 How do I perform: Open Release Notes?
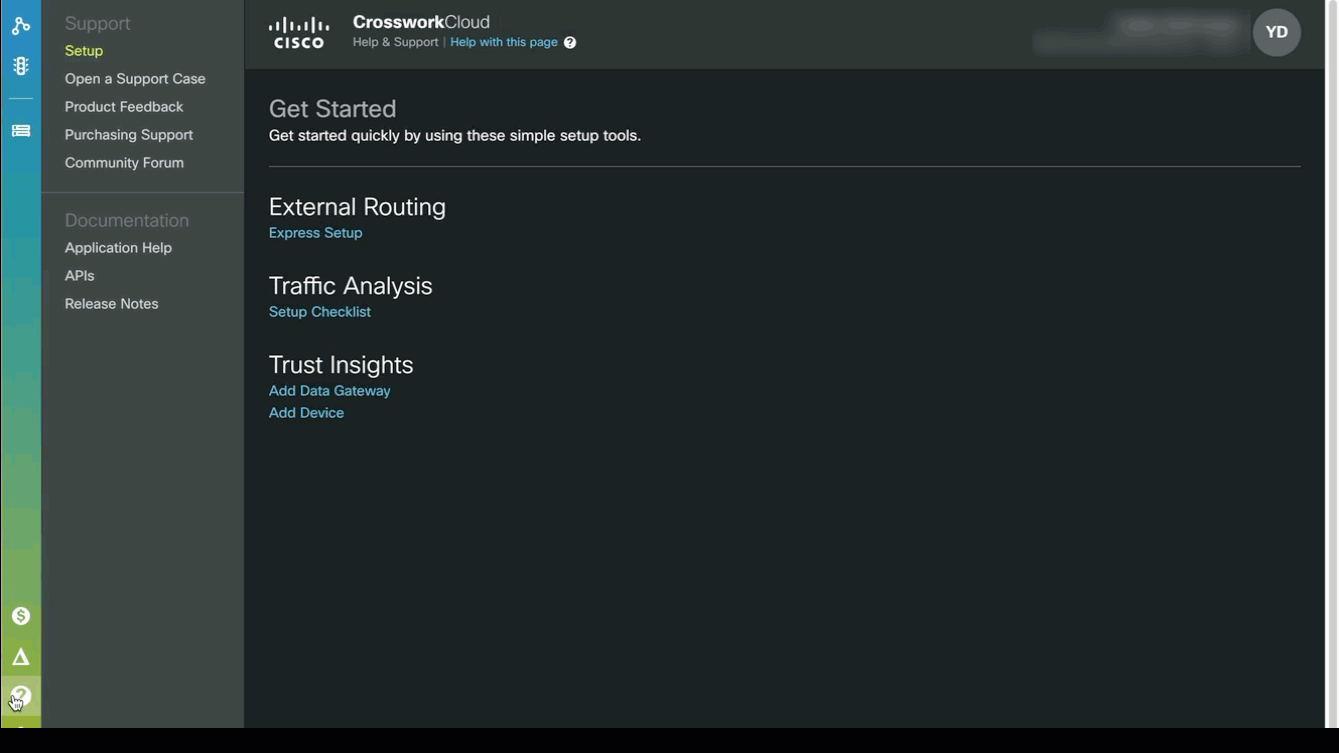click(112, 304)
